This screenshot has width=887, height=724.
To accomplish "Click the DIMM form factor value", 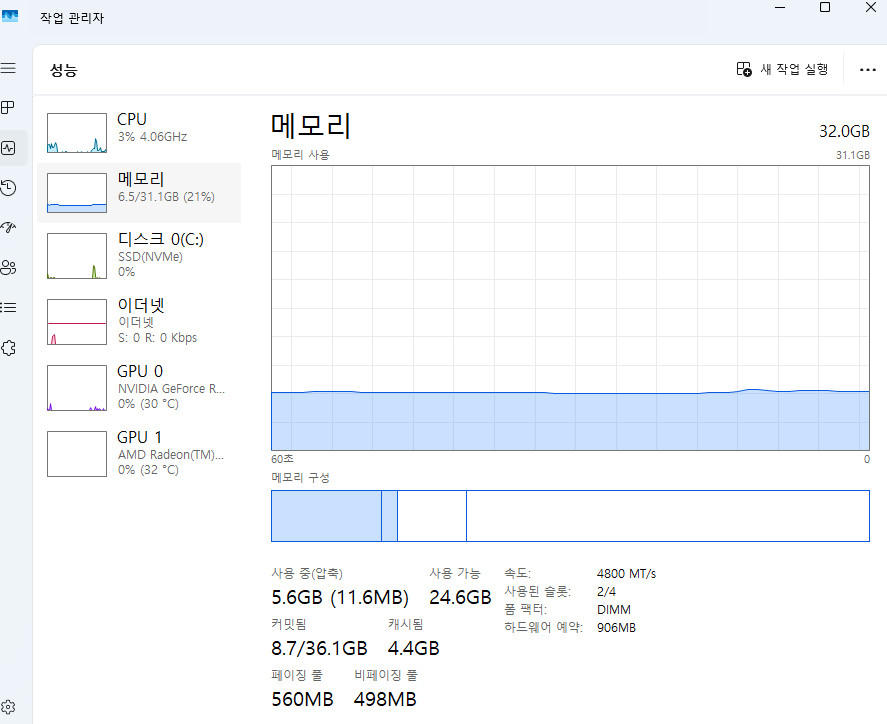I will pos(614,610).
